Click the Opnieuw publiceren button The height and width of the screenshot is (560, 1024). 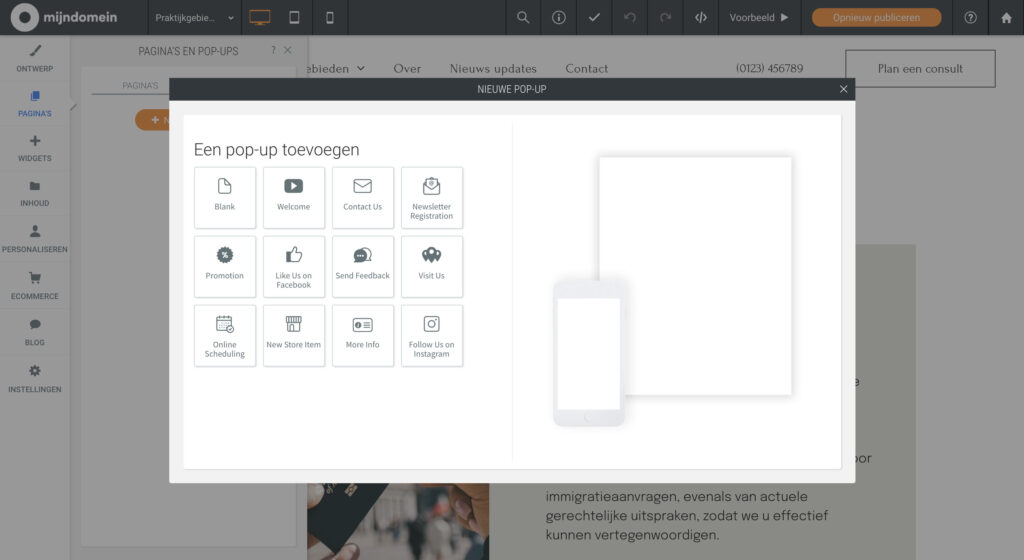tap(876, 17)
